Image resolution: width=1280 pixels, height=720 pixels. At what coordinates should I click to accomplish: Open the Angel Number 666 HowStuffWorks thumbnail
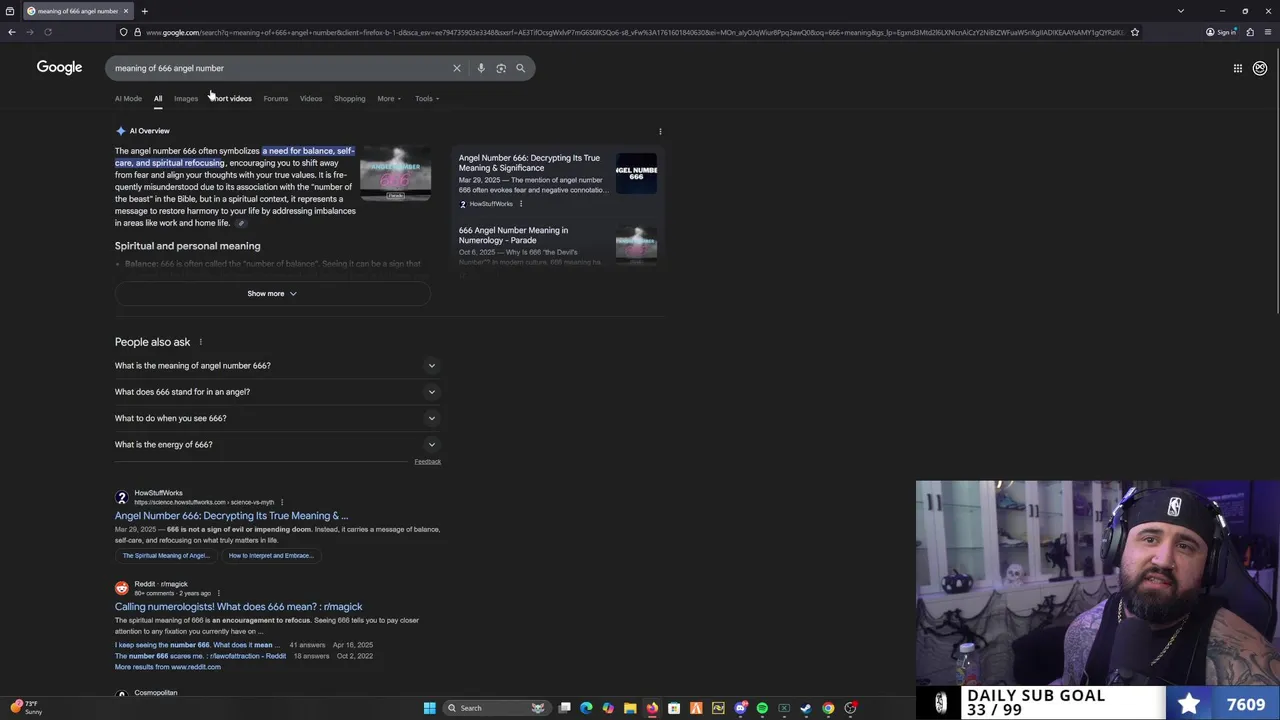click(x=636, y=173)
